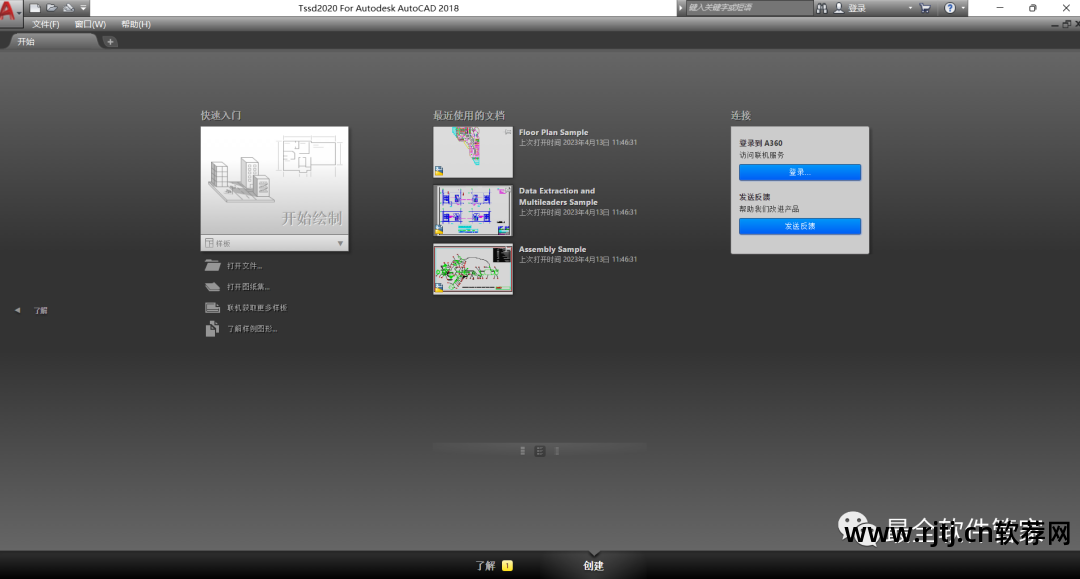Switch recent documents to large thumbnail view

pyautogui.click(x=523, y=451)
